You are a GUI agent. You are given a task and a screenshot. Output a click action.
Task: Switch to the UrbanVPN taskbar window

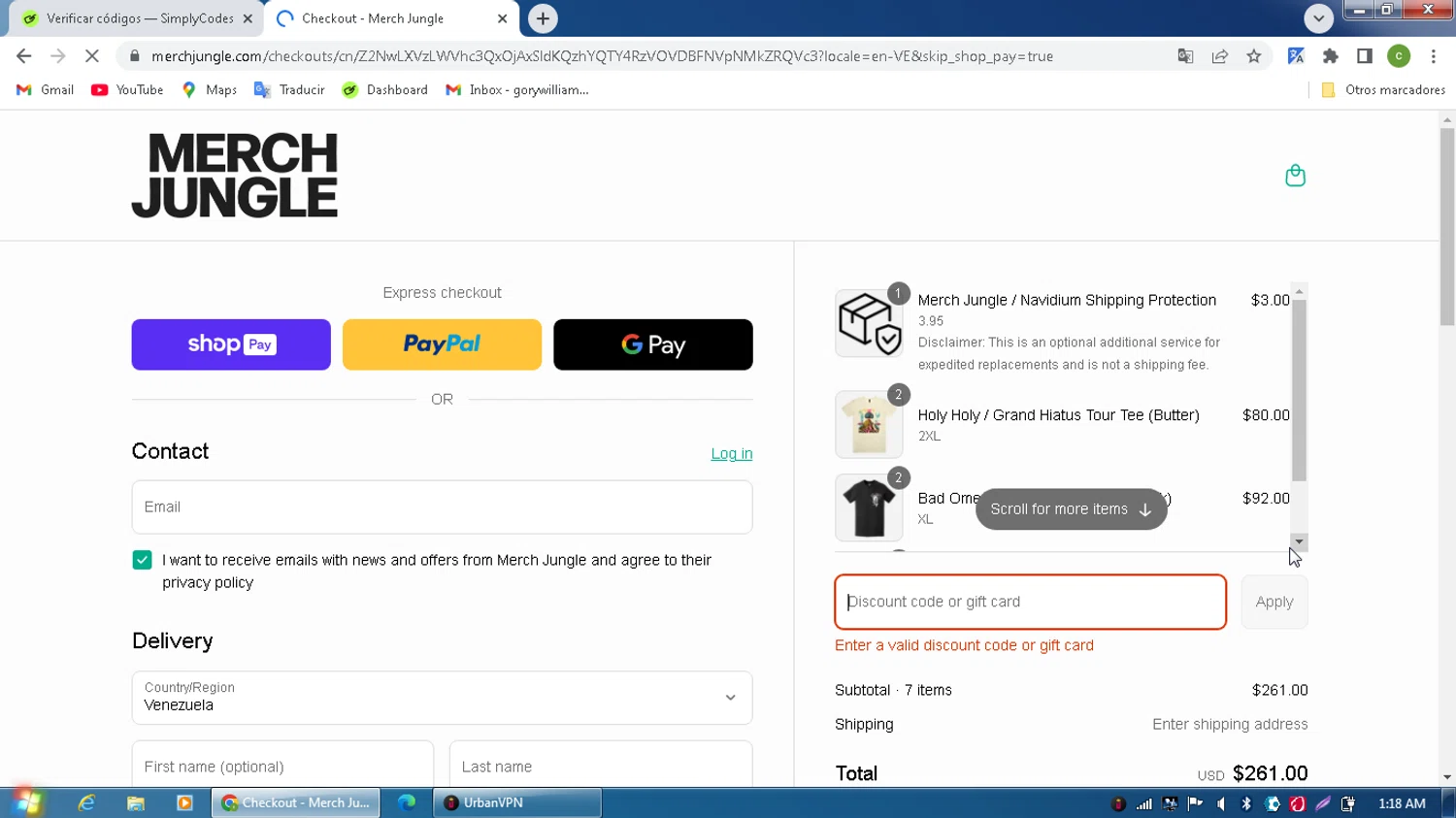point(517,802)
